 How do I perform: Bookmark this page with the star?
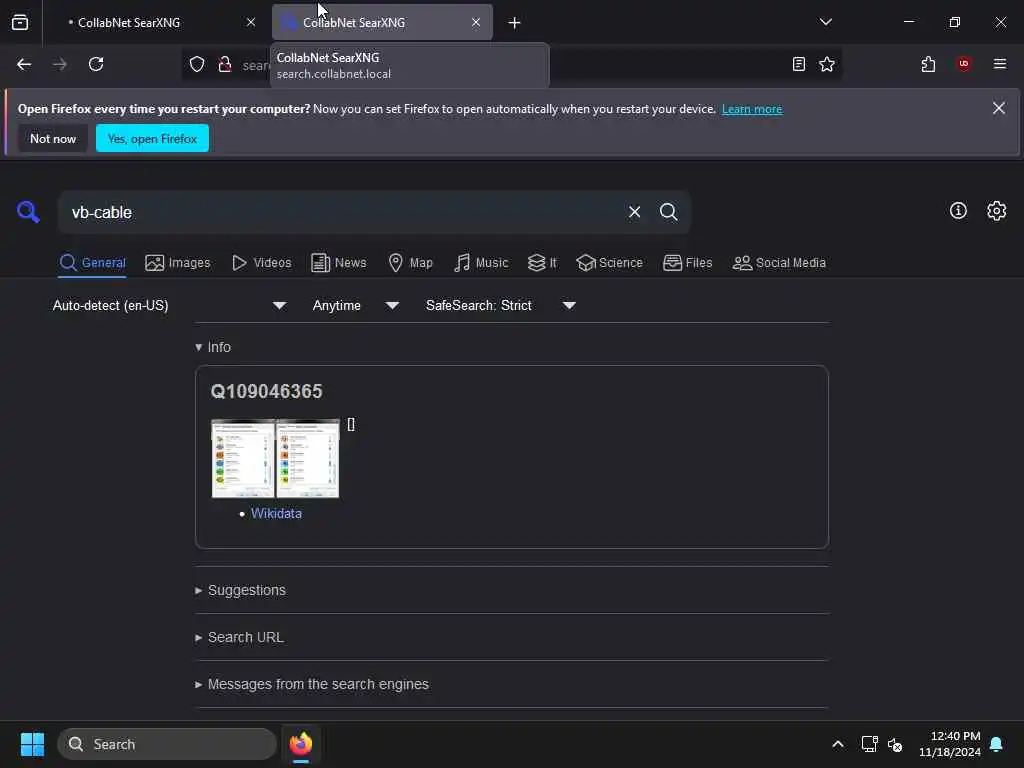coord(827,64)
